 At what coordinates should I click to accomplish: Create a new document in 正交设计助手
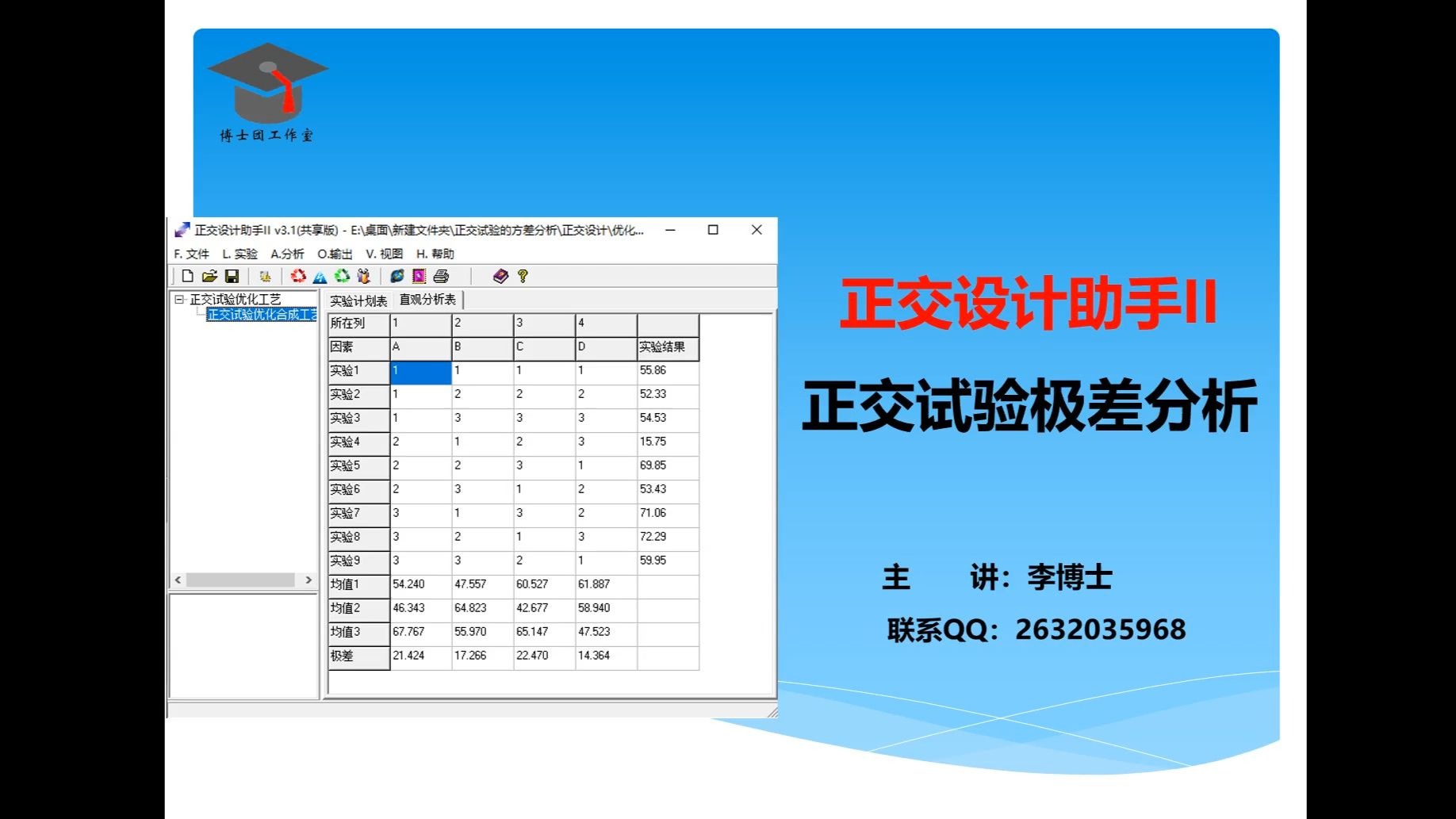click(190, 276)
